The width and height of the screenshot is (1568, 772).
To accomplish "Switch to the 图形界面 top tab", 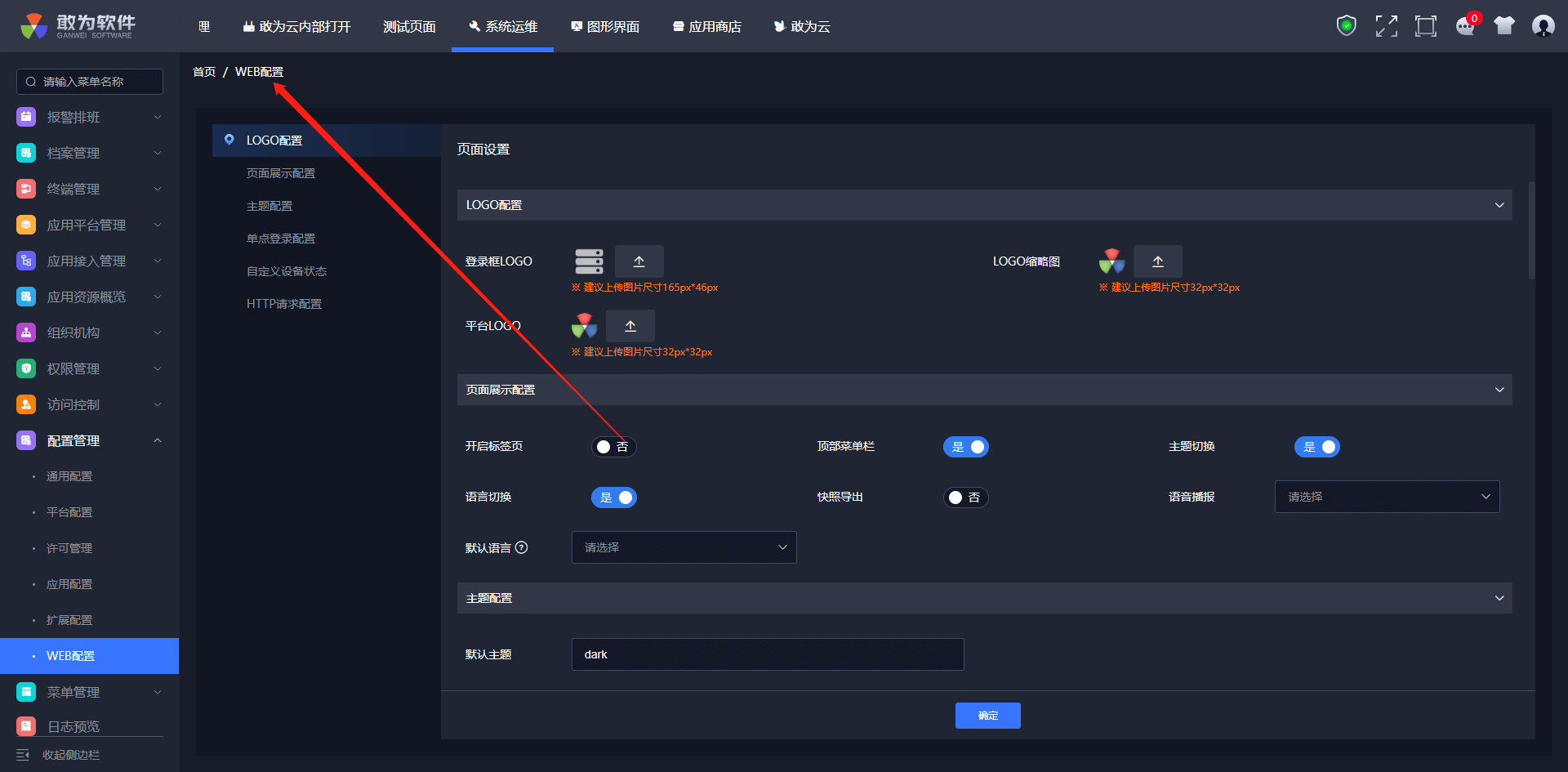I will (x=605, y=27).
